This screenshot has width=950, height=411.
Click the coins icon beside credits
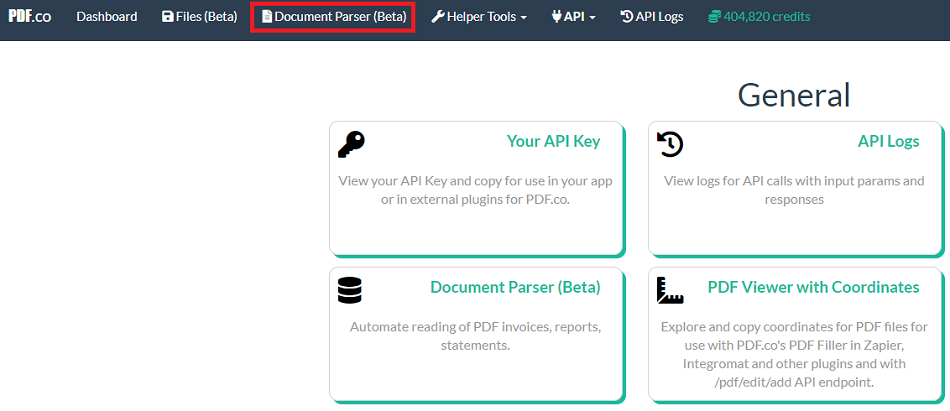point(714,17)
